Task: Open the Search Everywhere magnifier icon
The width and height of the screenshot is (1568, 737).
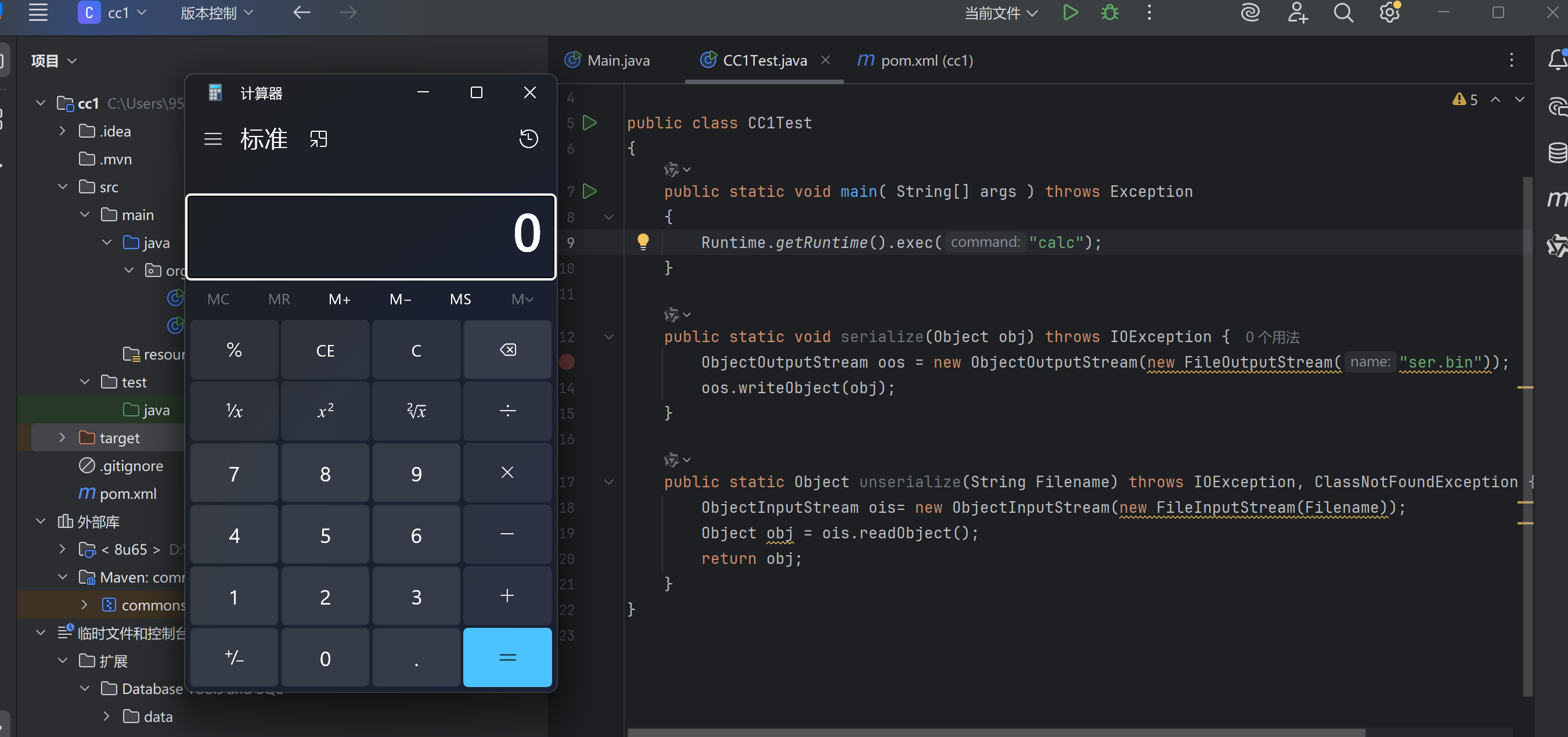Action: (x=1343, y=13)
